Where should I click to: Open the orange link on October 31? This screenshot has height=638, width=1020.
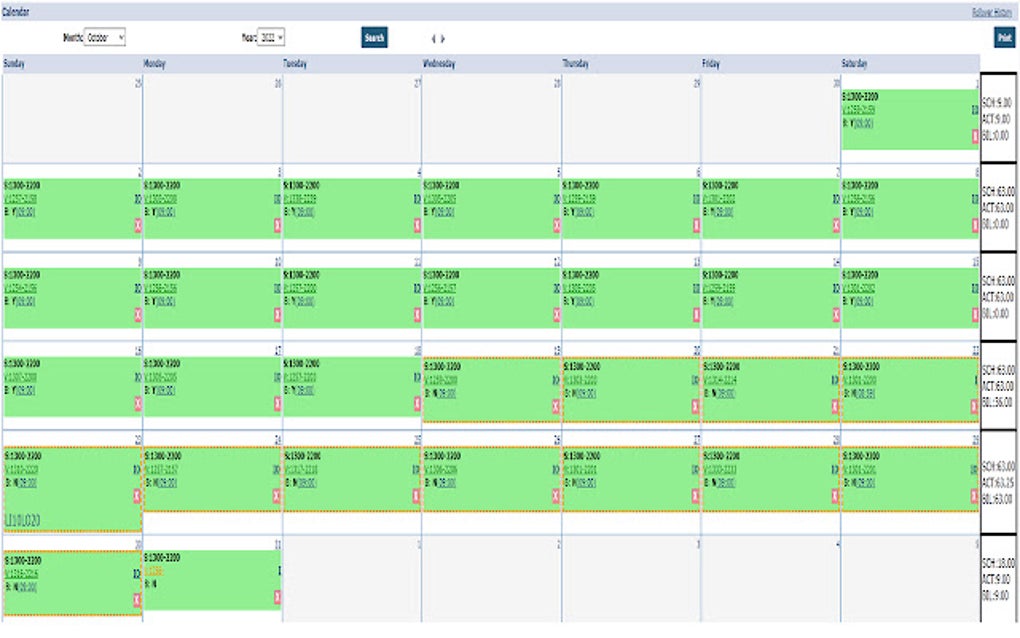click(154, 571)
